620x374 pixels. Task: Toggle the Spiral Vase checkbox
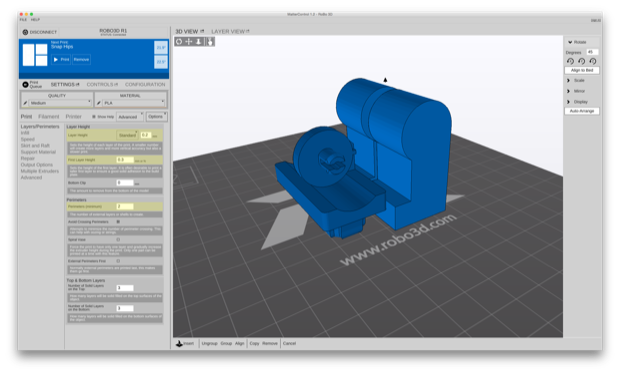coord(118,240)
